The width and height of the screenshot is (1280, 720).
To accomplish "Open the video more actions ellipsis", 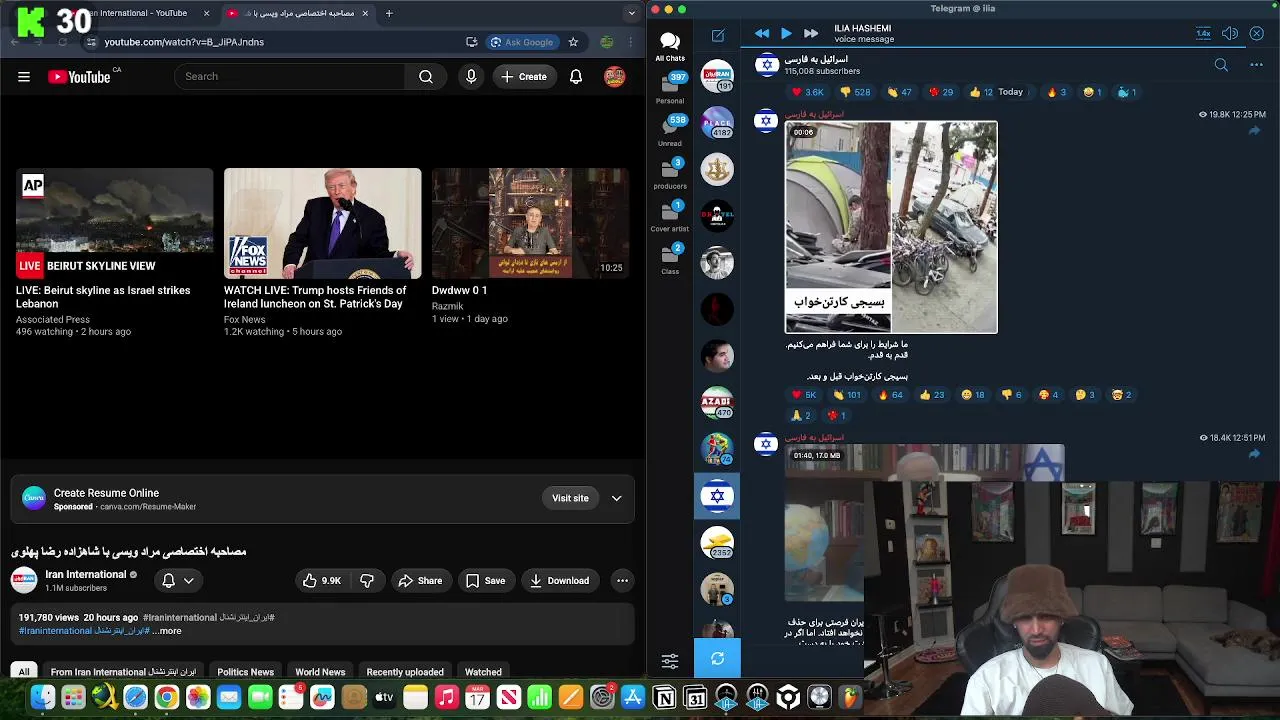I will (x=622, y=580).
